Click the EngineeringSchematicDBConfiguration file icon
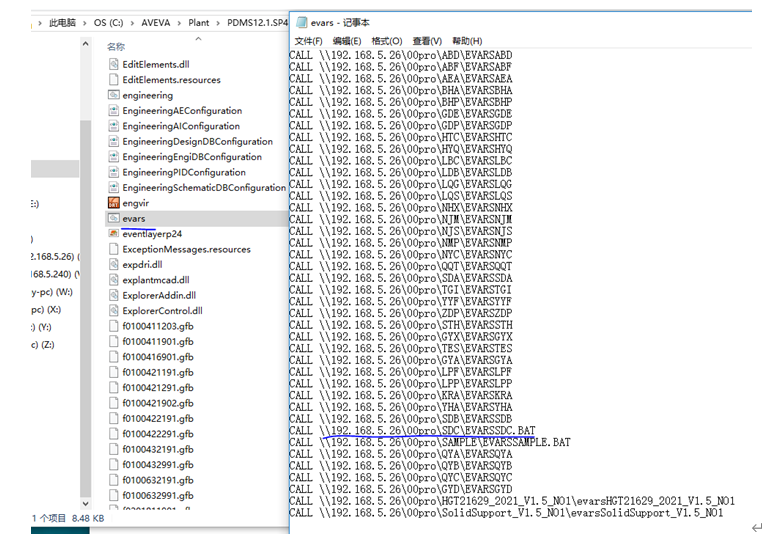Viewport: 762px width, 535px height. 114,188
